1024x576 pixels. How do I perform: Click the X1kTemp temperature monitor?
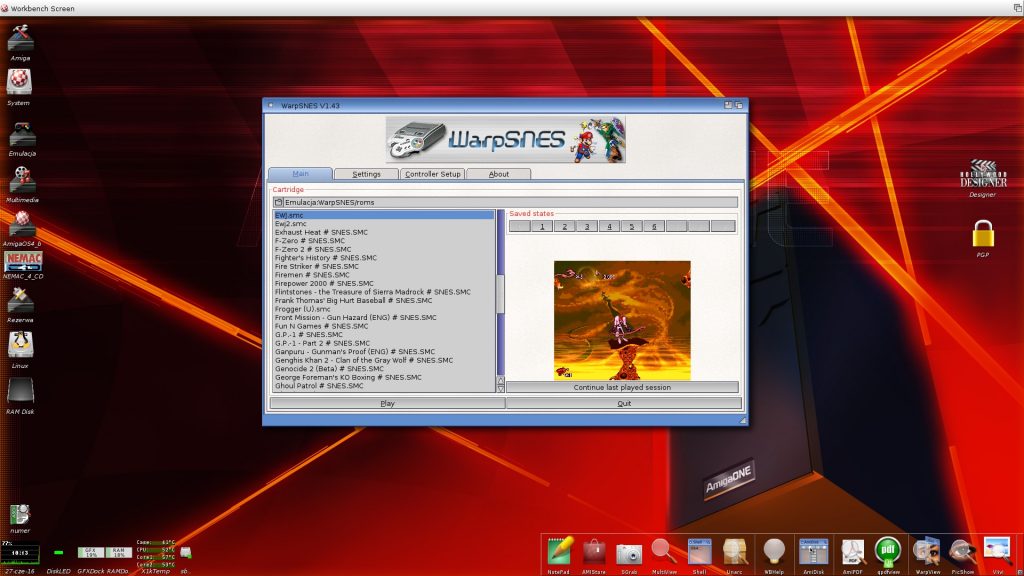coord(156,553)
